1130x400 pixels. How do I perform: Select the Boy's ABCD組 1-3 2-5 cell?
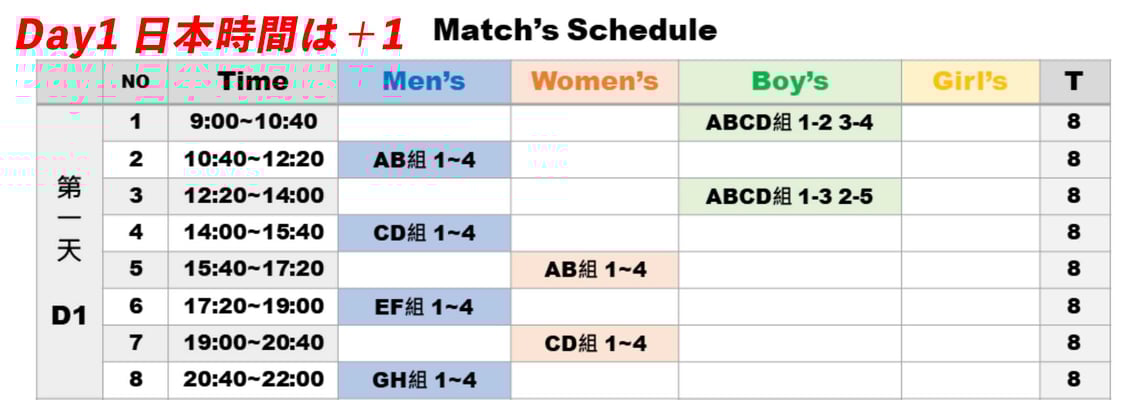tap(789, 197)
